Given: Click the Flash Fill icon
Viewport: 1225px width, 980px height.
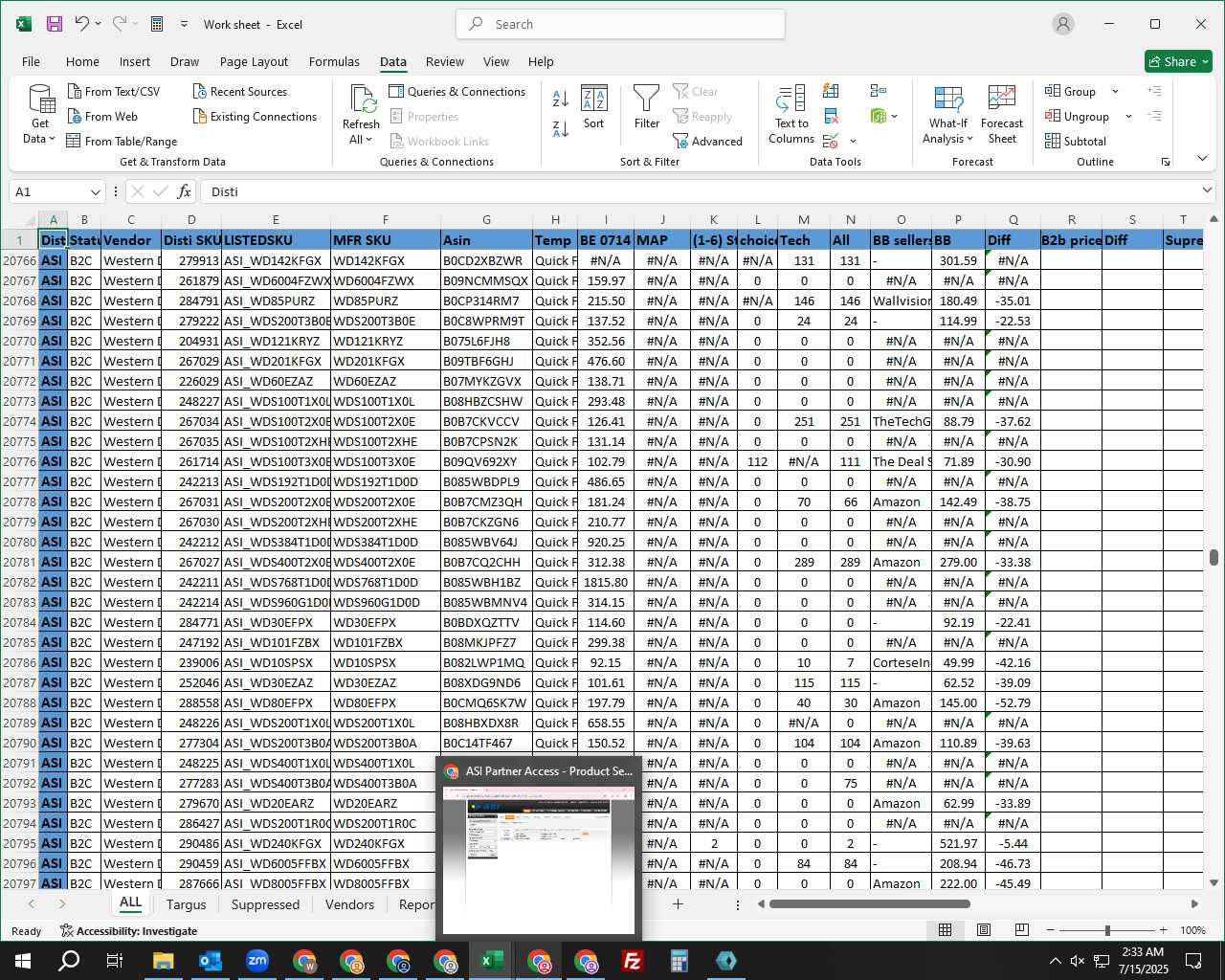Looking at the screenshot, I should 831,91.
